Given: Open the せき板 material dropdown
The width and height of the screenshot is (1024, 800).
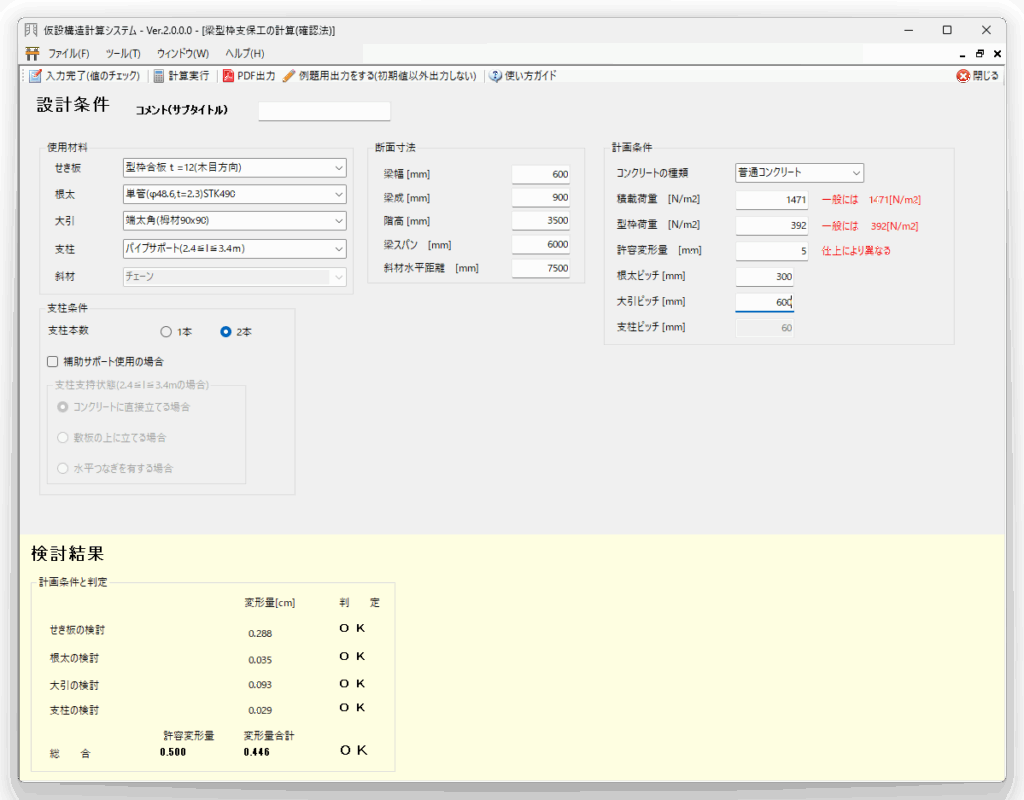Looking at the screenshot, I should (x=234, y=168).
